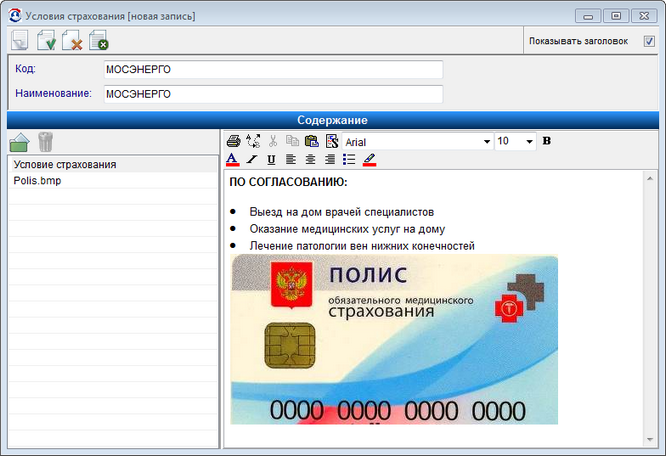Paste from clipboard icon
Image resolution: width=666 pixels, height=456 pixels.
pyautogui.click(x=312, y=141)
